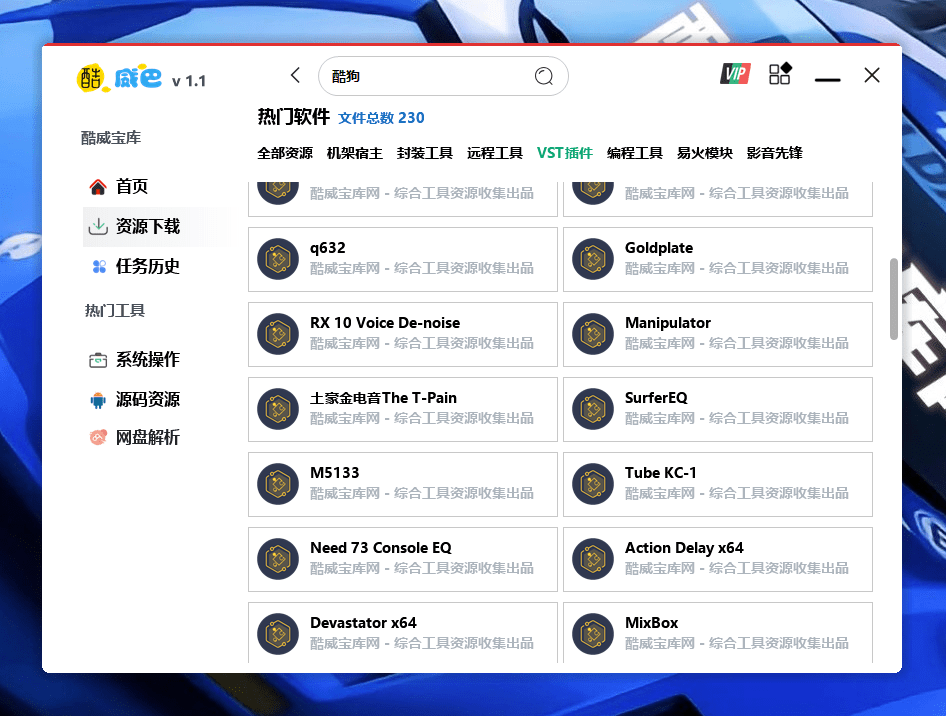This screenshot has width=946, height=716.
Task: Switch to the 远程工具 tab
Action: coord(495,153)
